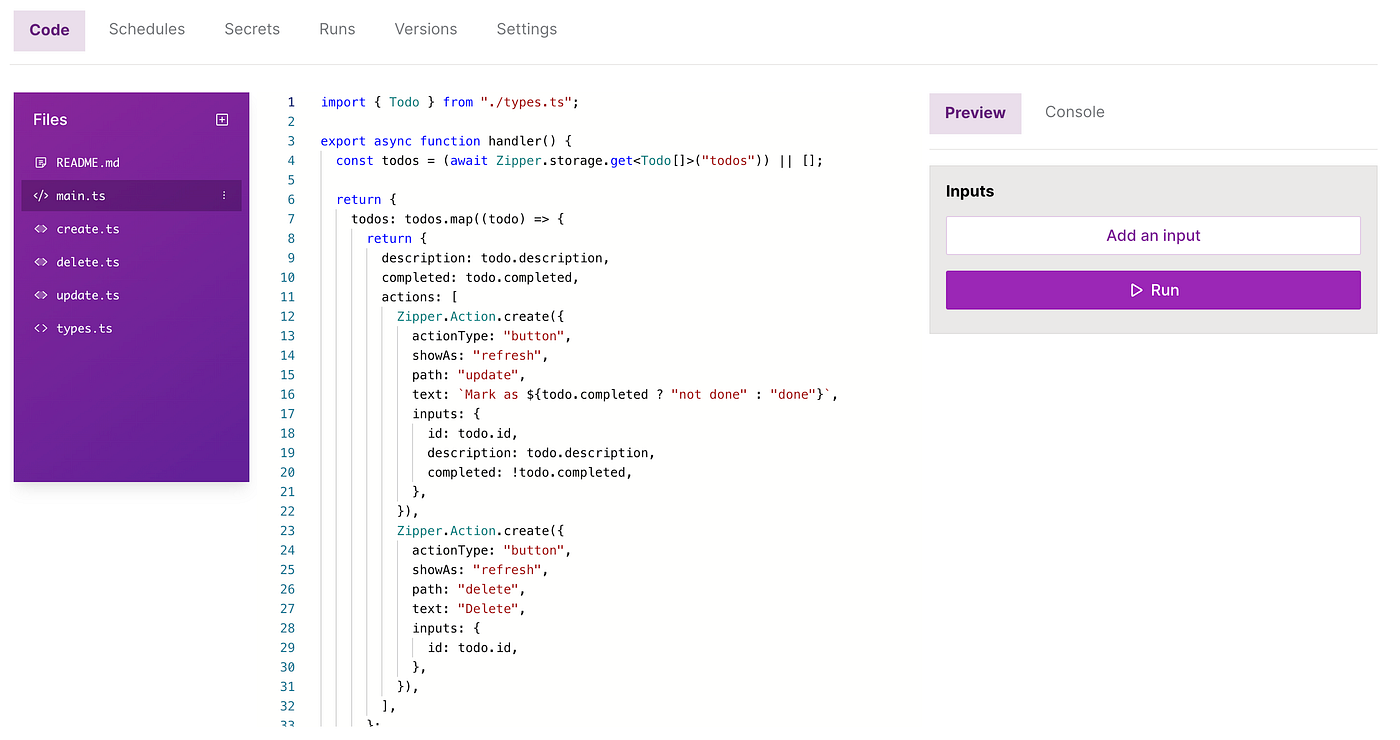Select the Preview tab
The image size is (1400, 740).
(x=975, y=113)
